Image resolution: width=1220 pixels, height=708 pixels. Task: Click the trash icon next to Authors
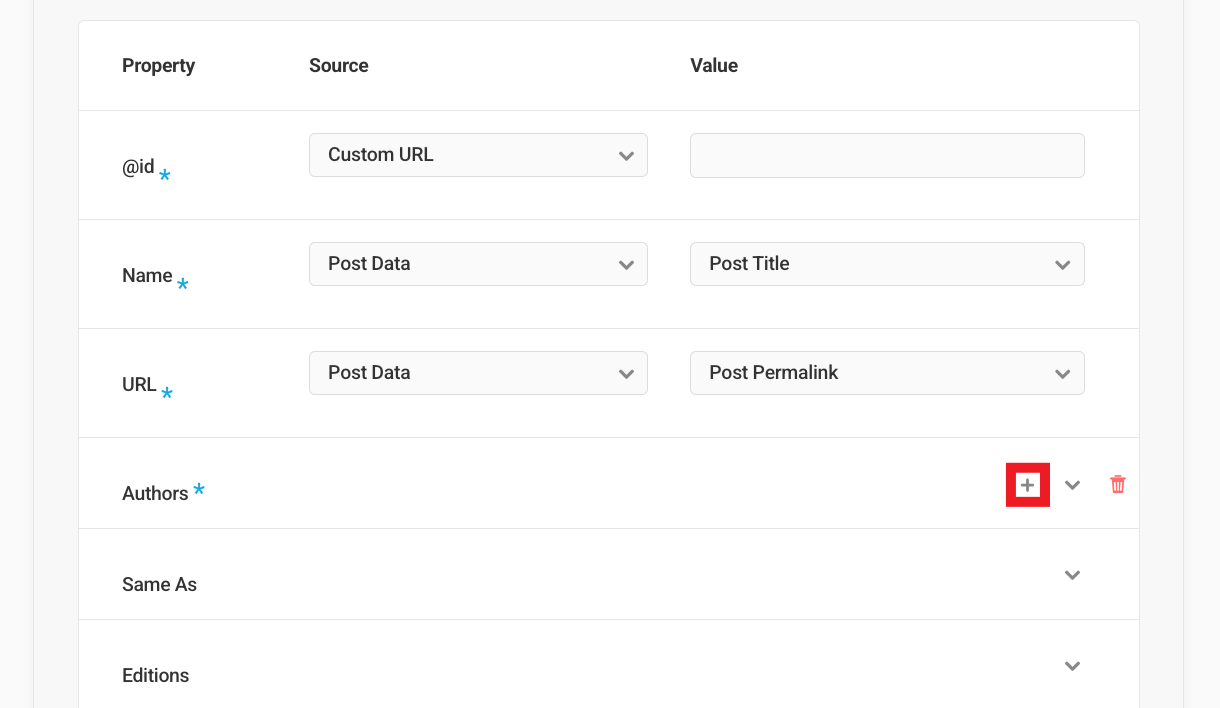tap(1117, 484)
